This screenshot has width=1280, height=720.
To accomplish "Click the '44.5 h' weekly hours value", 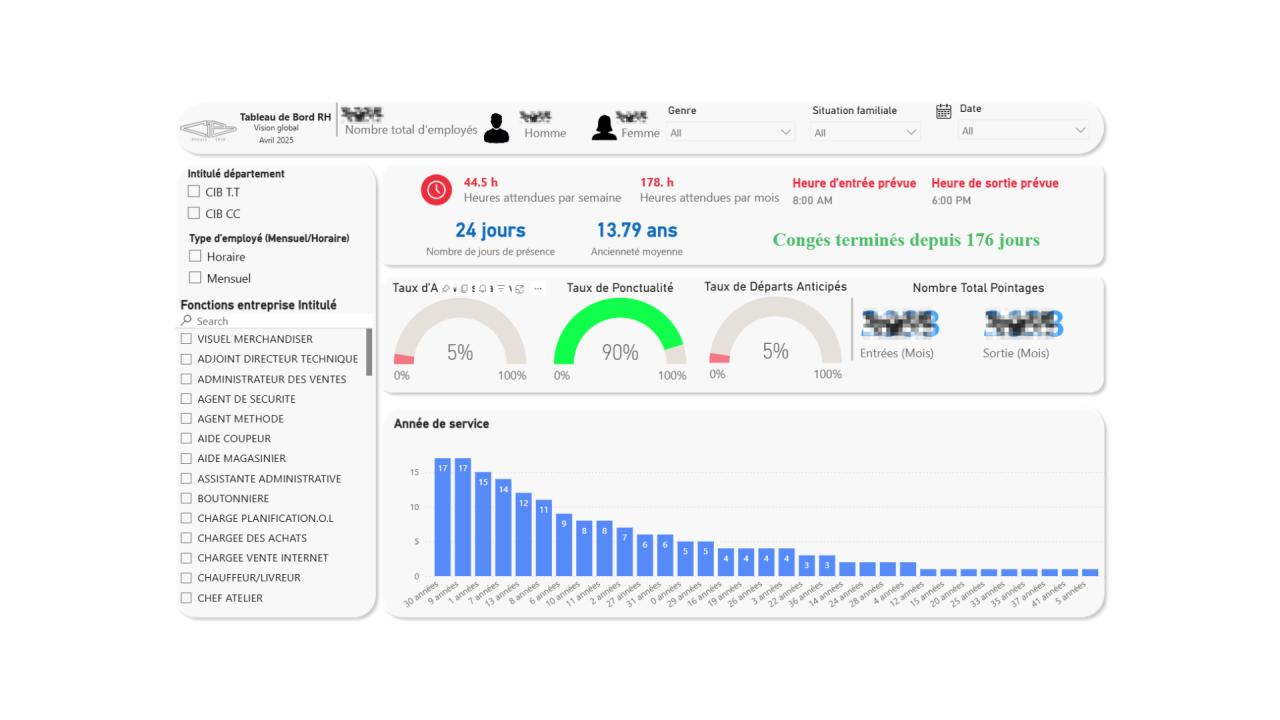I will (x=481, y=182).
